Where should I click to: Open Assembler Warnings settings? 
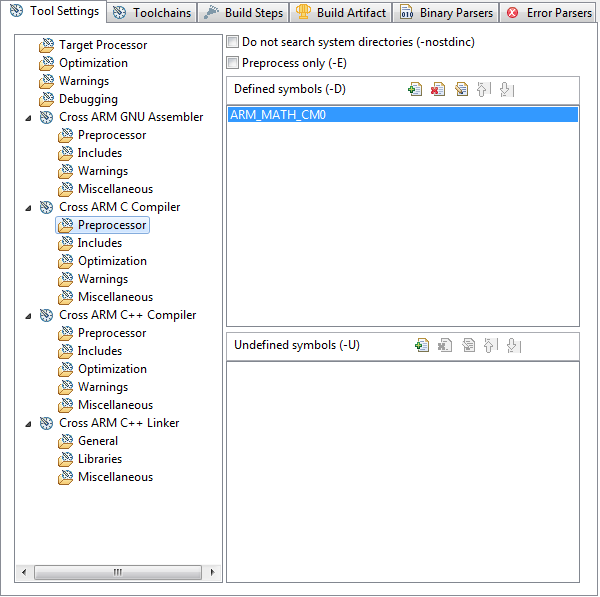pyautogui.click(x=93, y=171)
